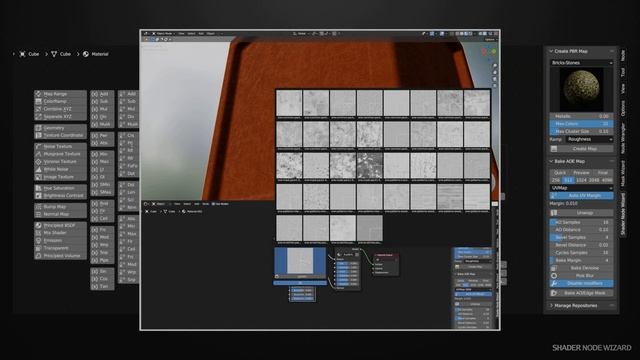Open the Select menu in viewport header
The width and height of the screenshot is (640, 360).
191,33
